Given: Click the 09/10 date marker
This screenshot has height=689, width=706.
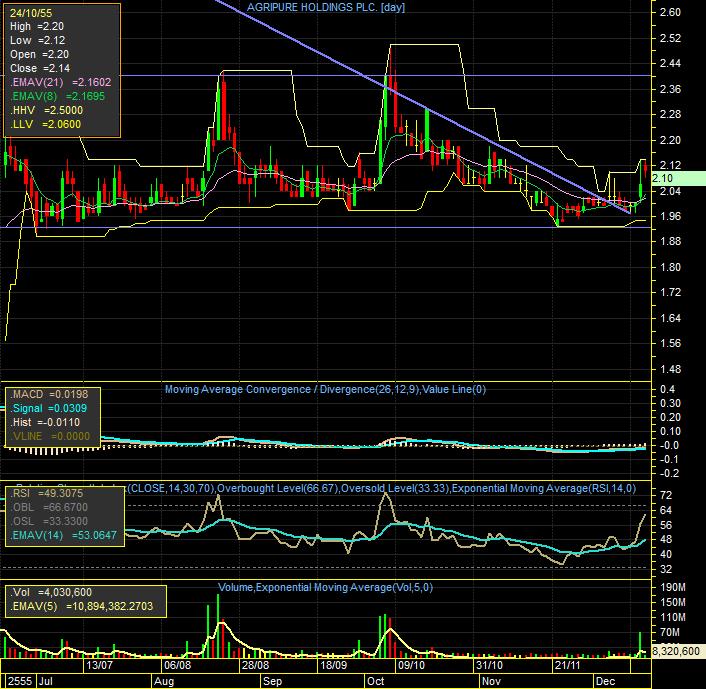Looking at the screenshot, I should click(x=412, y=665).
